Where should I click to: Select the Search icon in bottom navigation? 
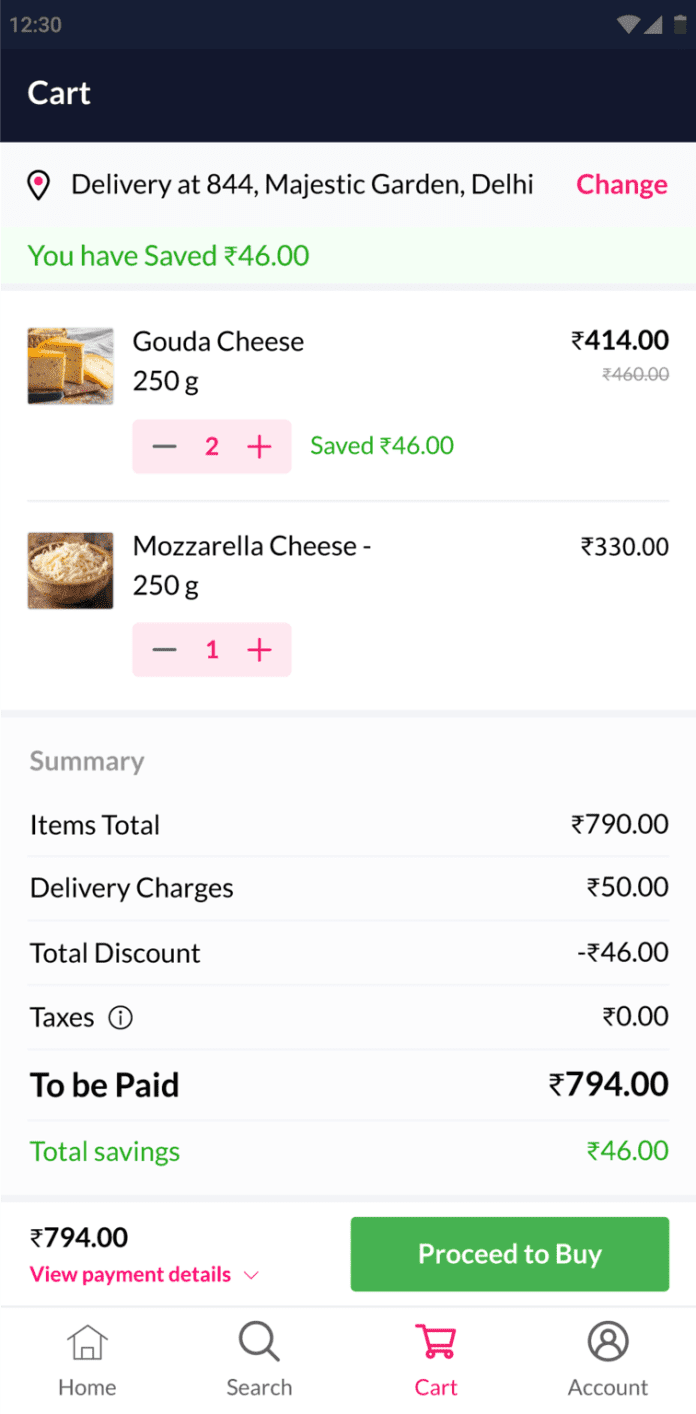[259, 1341]
